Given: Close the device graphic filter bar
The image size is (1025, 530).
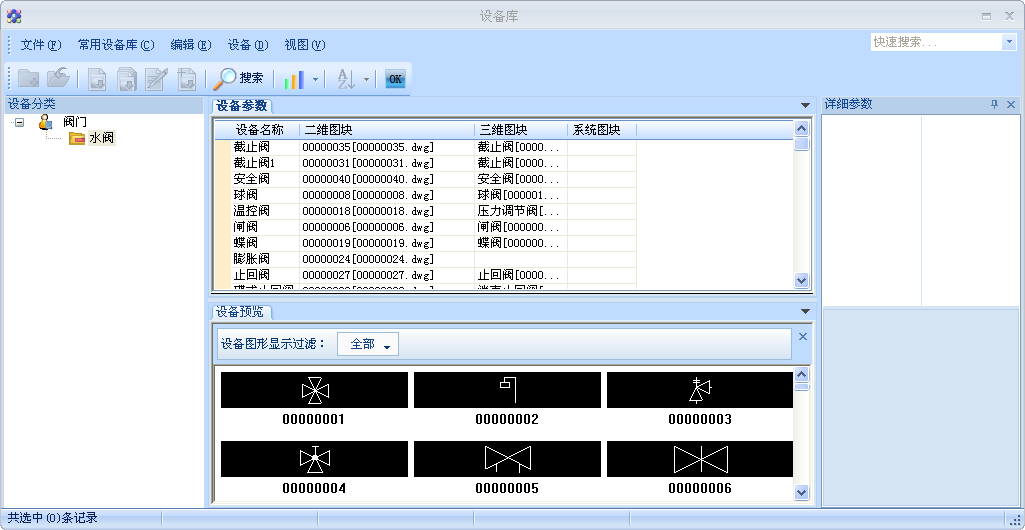Looking at the screenshot, I should click(802, 337).
